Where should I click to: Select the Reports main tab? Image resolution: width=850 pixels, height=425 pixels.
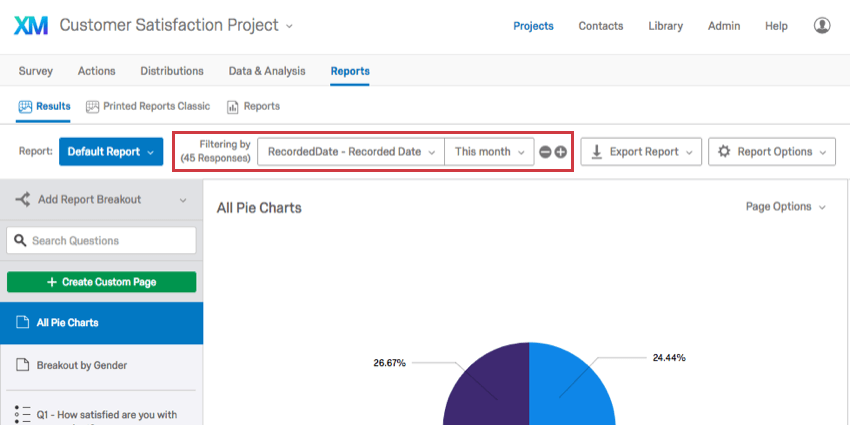[350, 71]
